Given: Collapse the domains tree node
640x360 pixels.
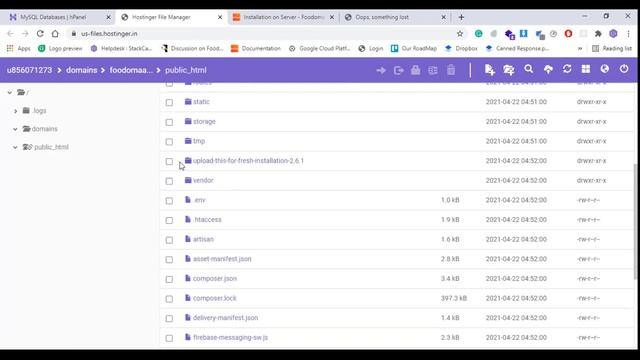Looking at the screenshot, I should [x=15, y=129].
